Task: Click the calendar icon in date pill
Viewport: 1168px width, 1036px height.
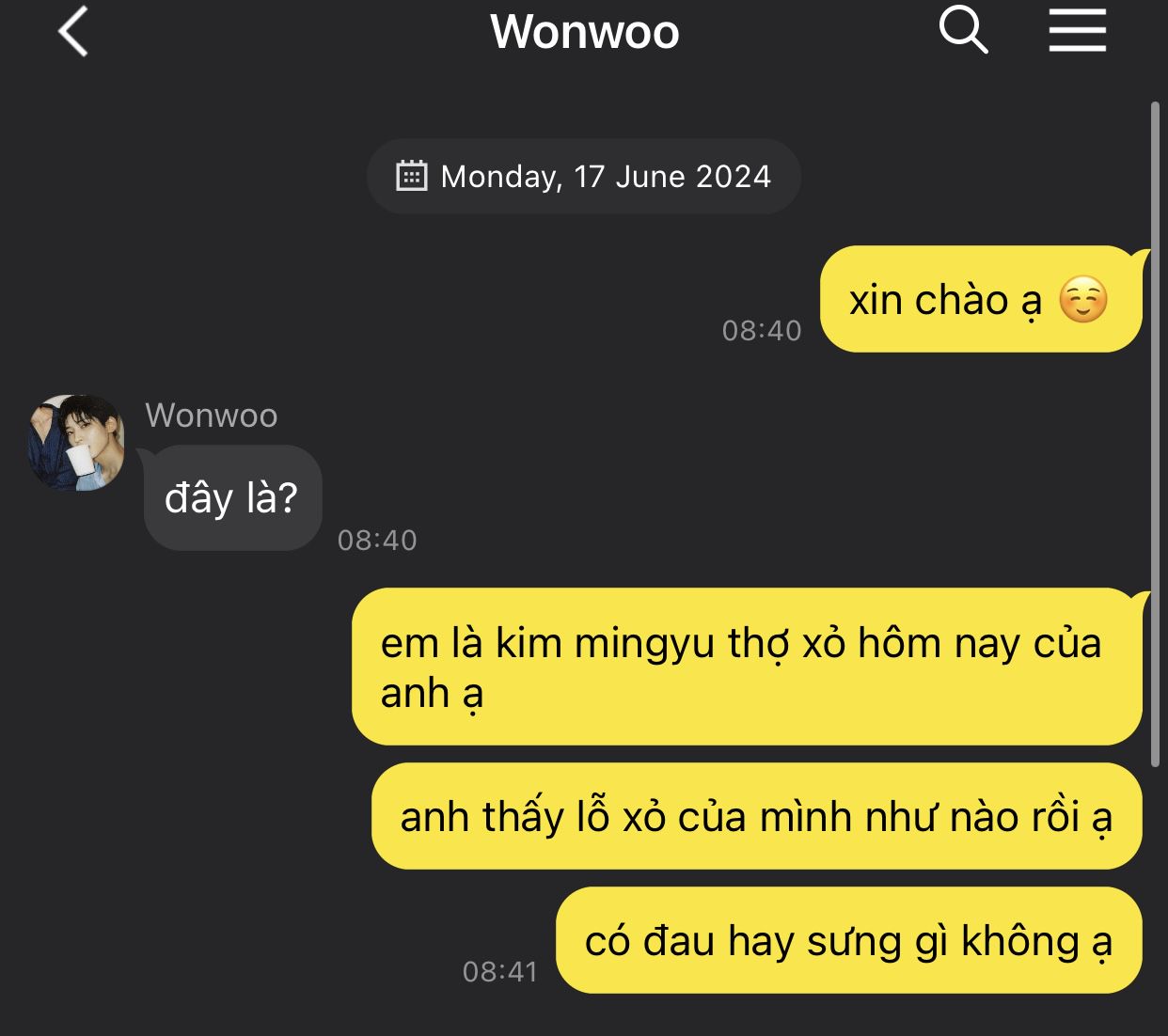Action: [x=412, y=176]
